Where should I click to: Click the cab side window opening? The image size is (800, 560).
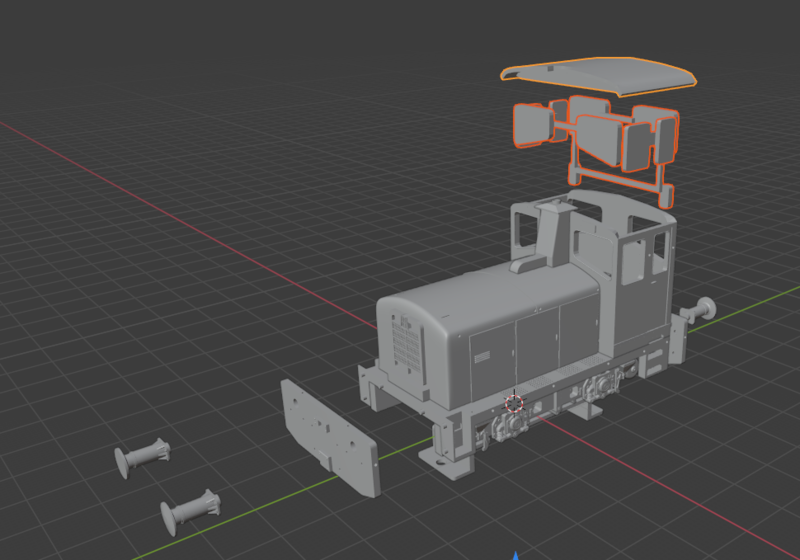click(x=632, y=260)
